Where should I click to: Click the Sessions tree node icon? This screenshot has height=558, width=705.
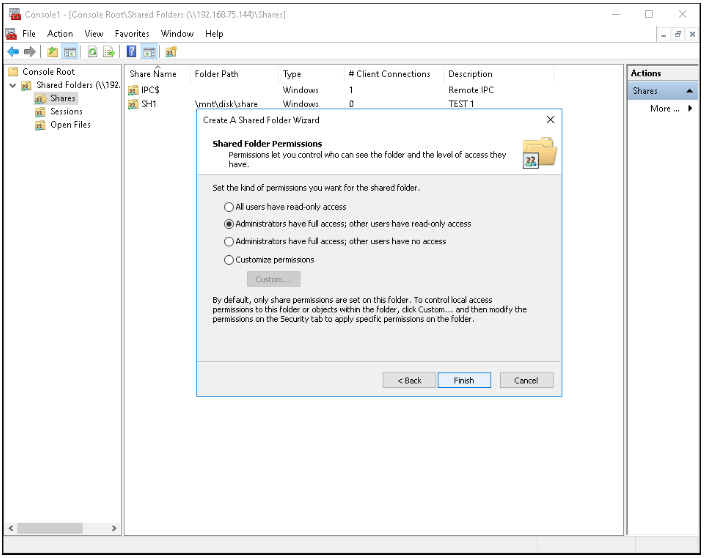tap(40, 112)
